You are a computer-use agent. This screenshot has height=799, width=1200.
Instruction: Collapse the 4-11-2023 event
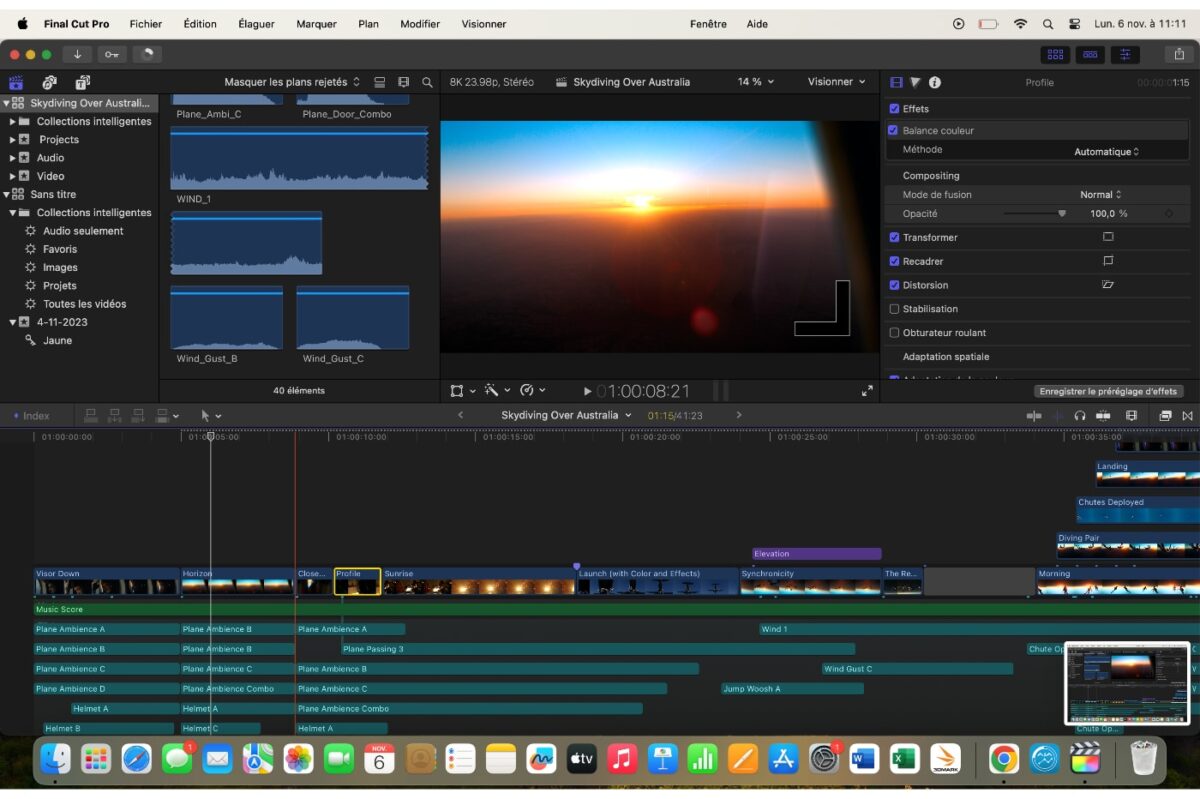[12, 322]
